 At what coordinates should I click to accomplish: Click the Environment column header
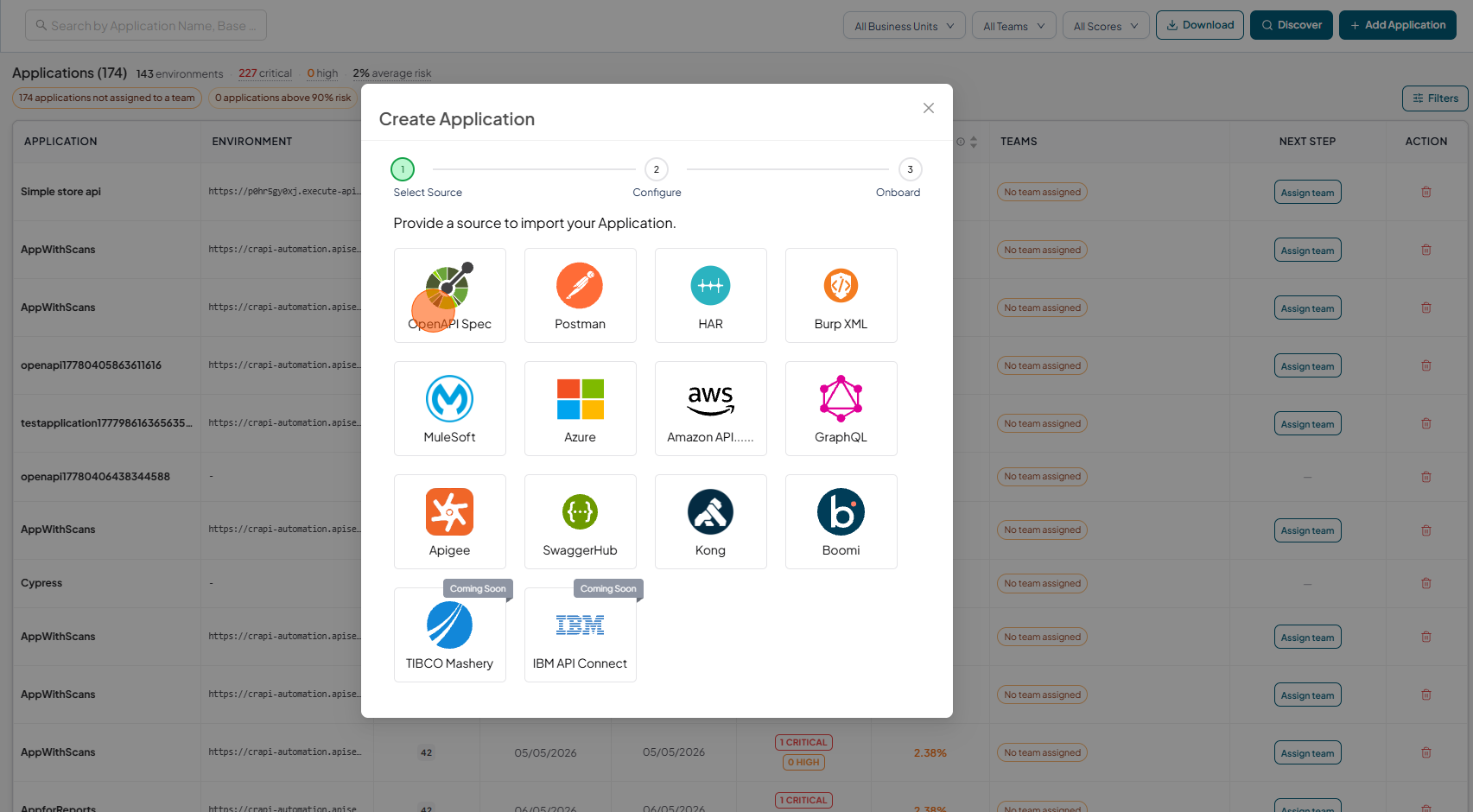[252, 142]
